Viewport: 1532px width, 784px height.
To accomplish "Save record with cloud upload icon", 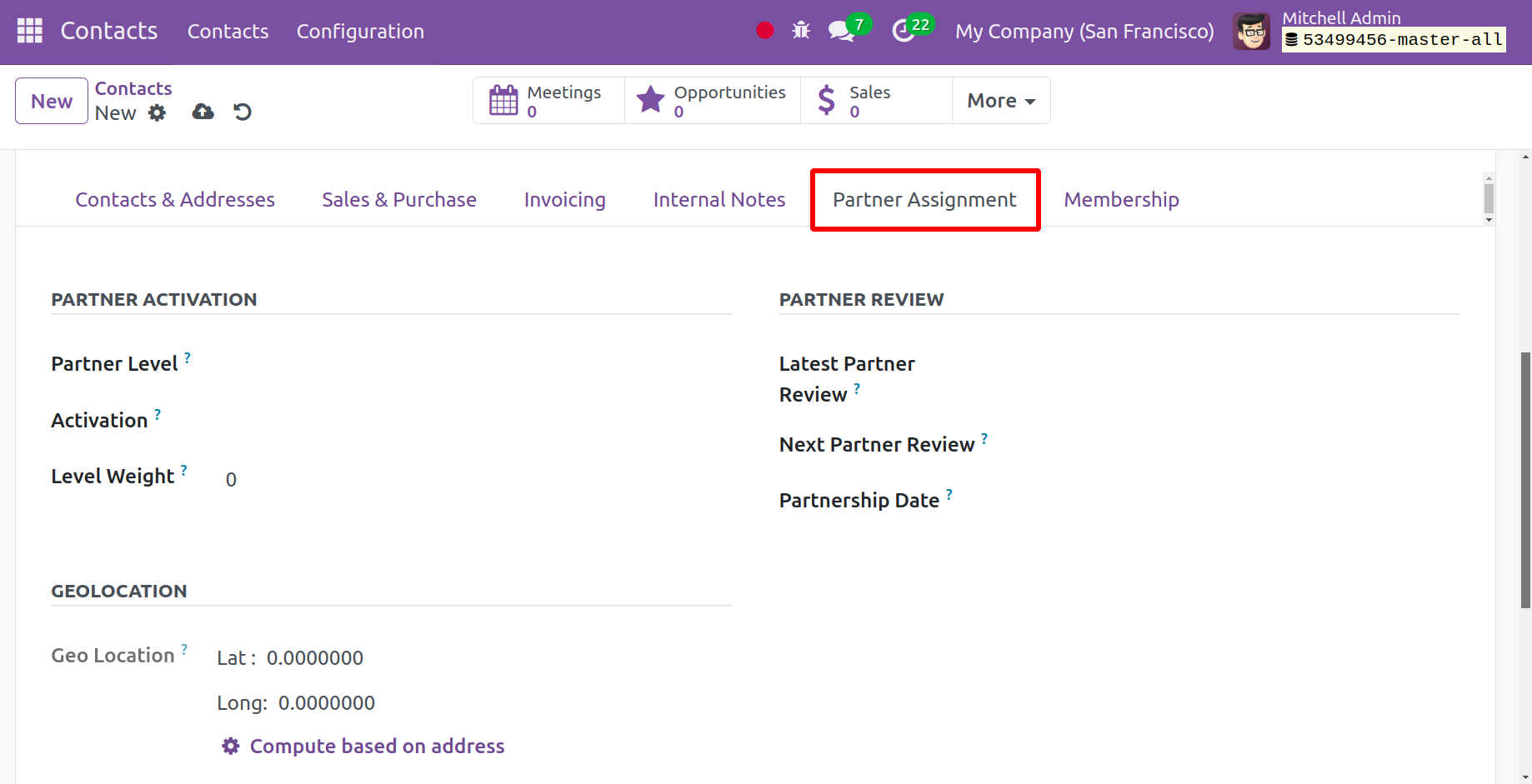I will (203, 112).
